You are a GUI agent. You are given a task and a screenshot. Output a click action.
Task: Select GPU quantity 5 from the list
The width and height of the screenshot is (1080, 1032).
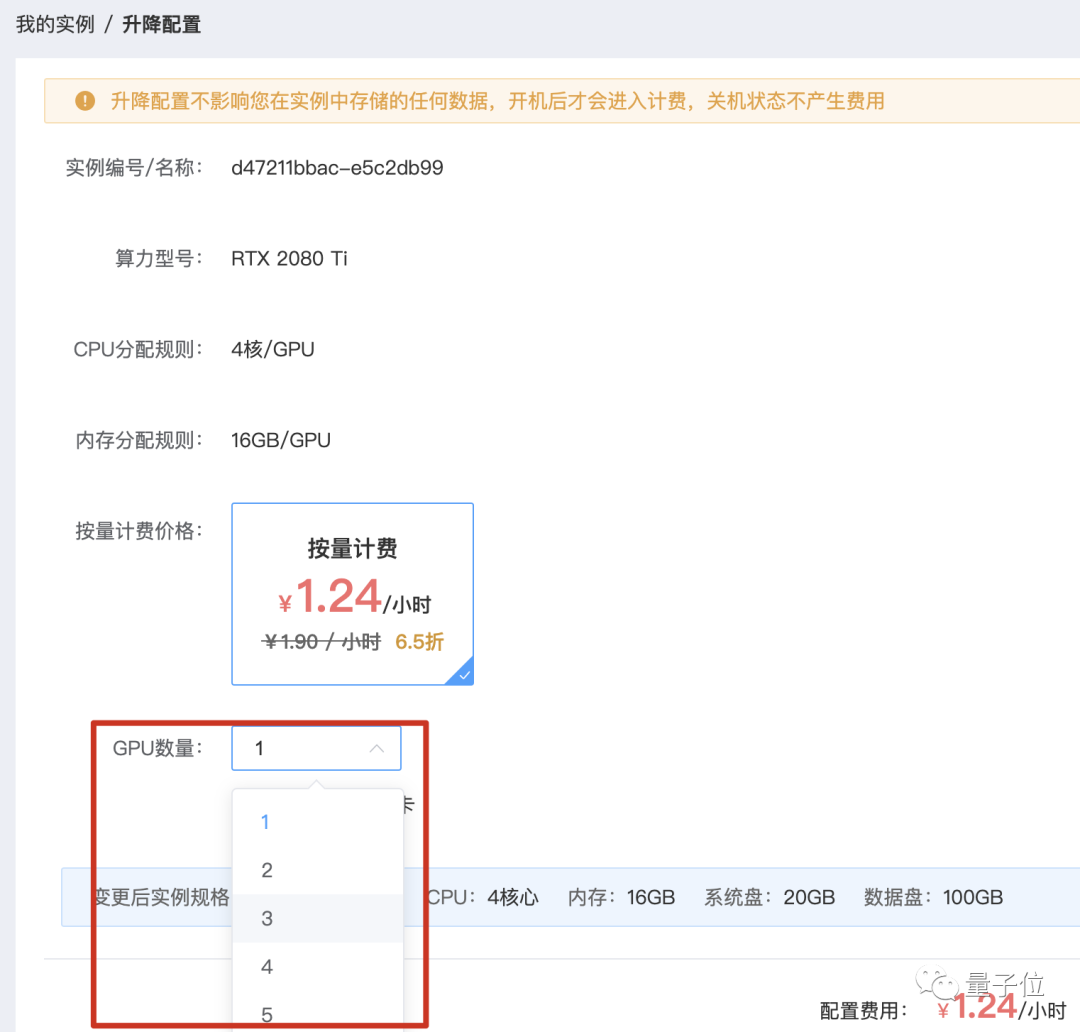pyautogui.click(x=266, y=1013)
